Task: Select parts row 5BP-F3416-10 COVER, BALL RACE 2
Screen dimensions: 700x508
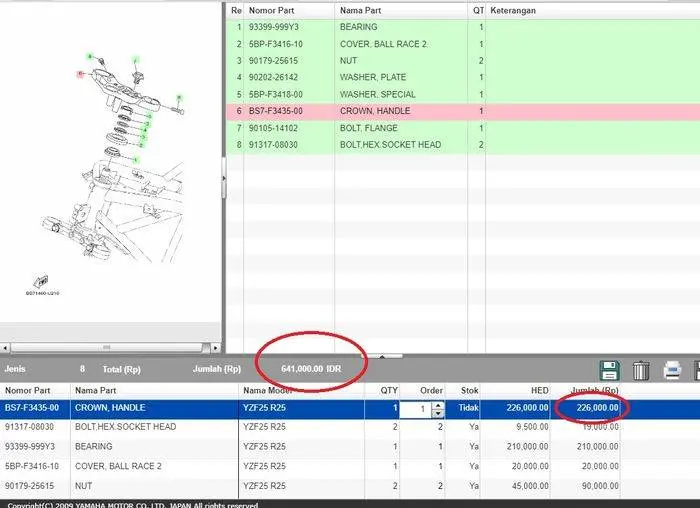Action: point(463,44)
